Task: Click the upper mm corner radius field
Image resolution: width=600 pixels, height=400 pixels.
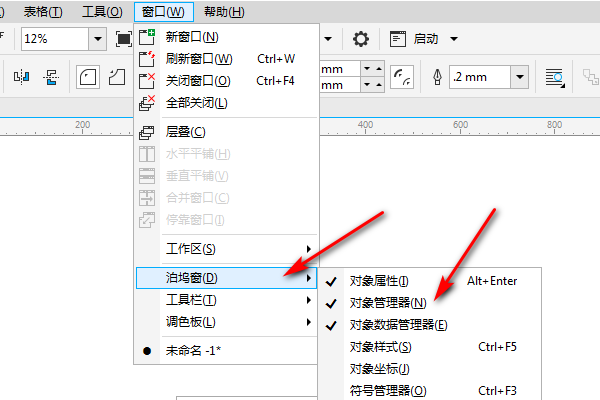Action: click(340, 69)
